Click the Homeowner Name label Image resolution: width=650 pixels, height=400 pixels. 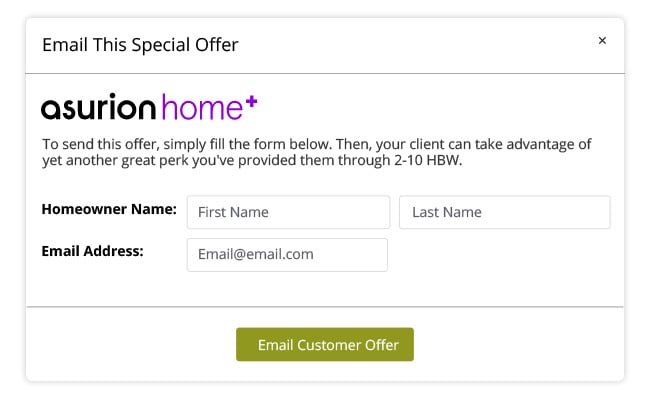[x=109, y=210]
